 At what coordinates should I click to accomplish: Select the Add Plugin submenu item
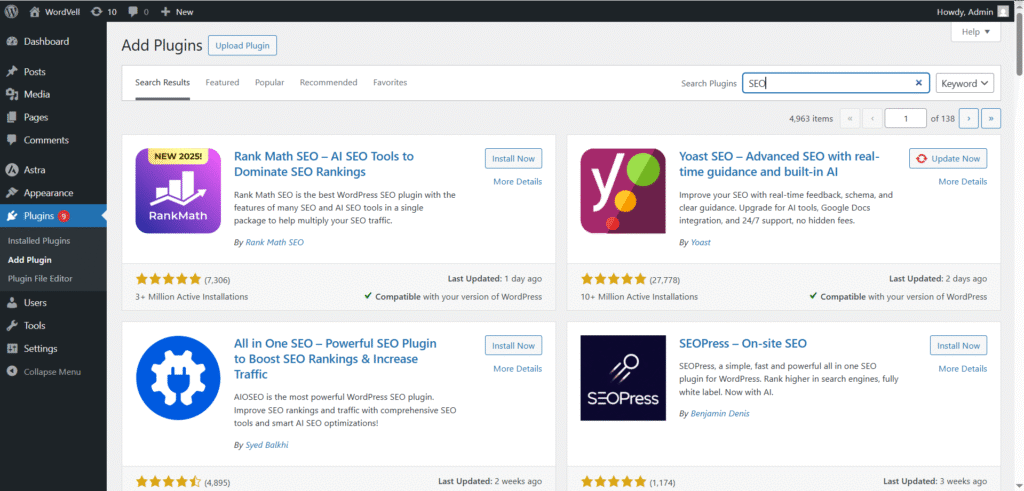(30, 260)
